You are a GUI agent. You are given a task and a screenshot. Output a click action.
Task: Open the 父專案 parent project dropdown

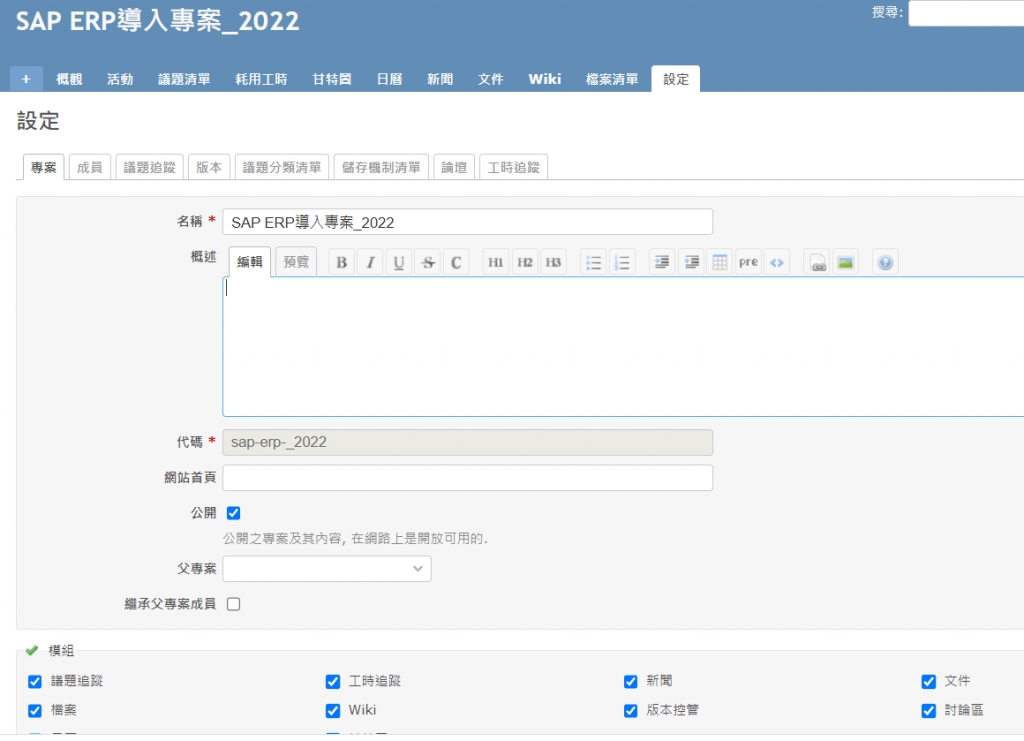pos(327,569)
